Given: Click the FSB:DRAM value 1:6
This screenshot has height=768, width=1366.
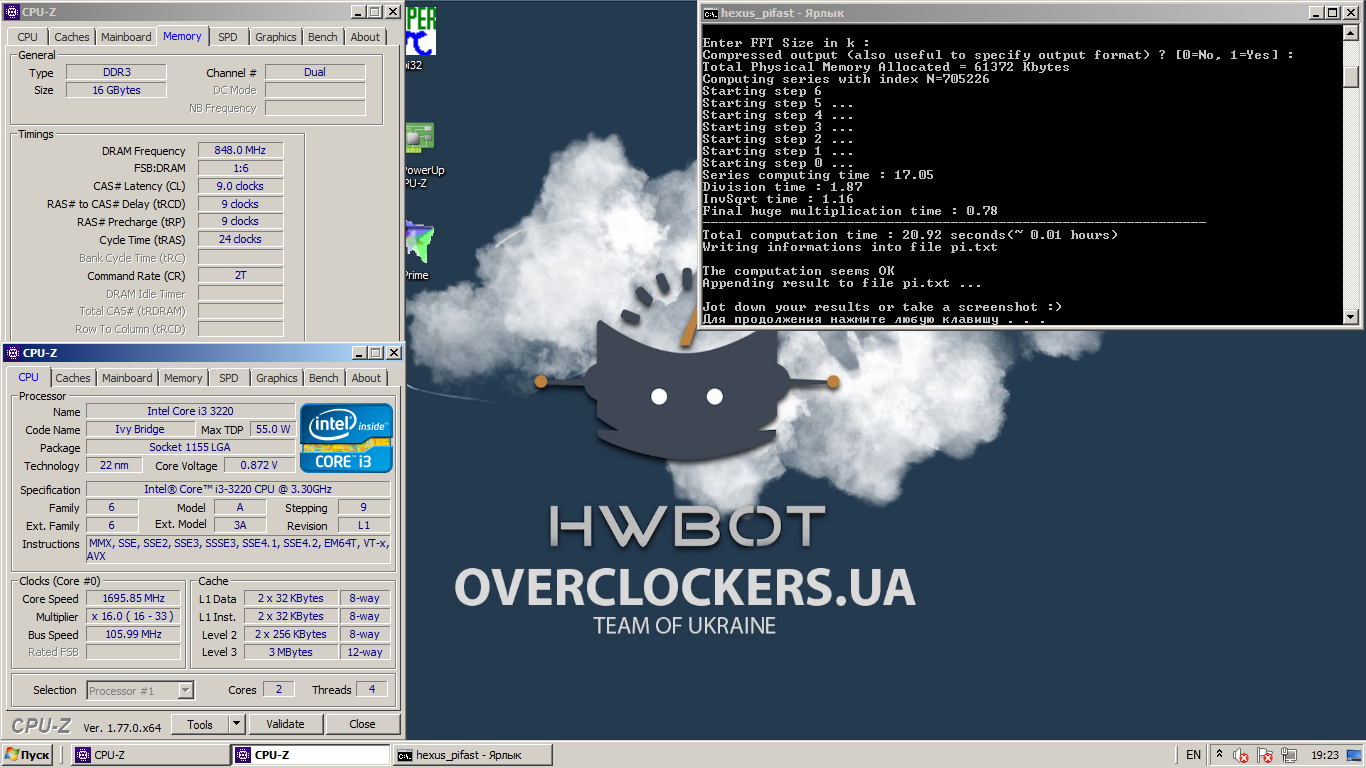Looking at the screenshot, I should click(x=241, y=168).
